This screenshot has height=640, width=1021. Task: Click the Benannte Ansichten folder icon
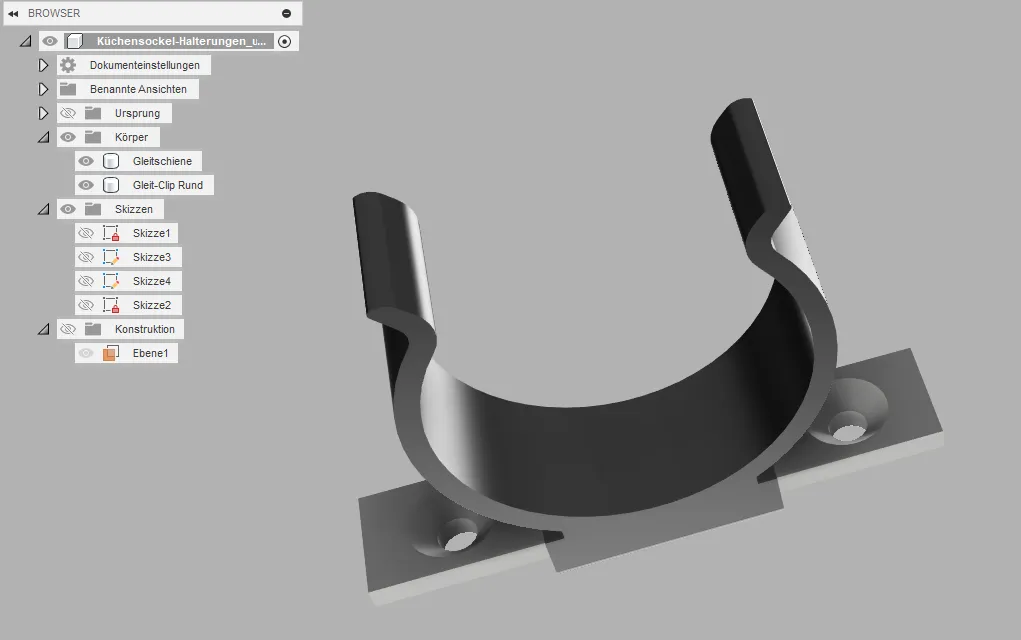(x=68, y=89)
